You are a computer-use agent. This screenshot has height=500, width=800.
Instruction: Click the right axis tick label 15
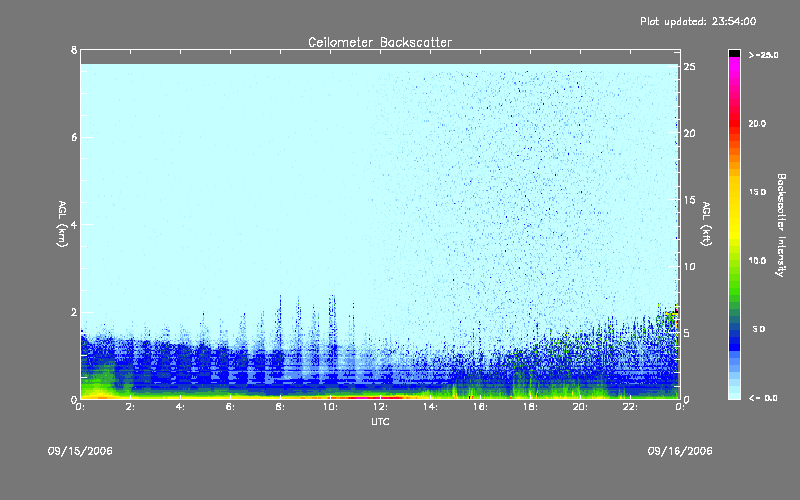[x=690, y=200]
